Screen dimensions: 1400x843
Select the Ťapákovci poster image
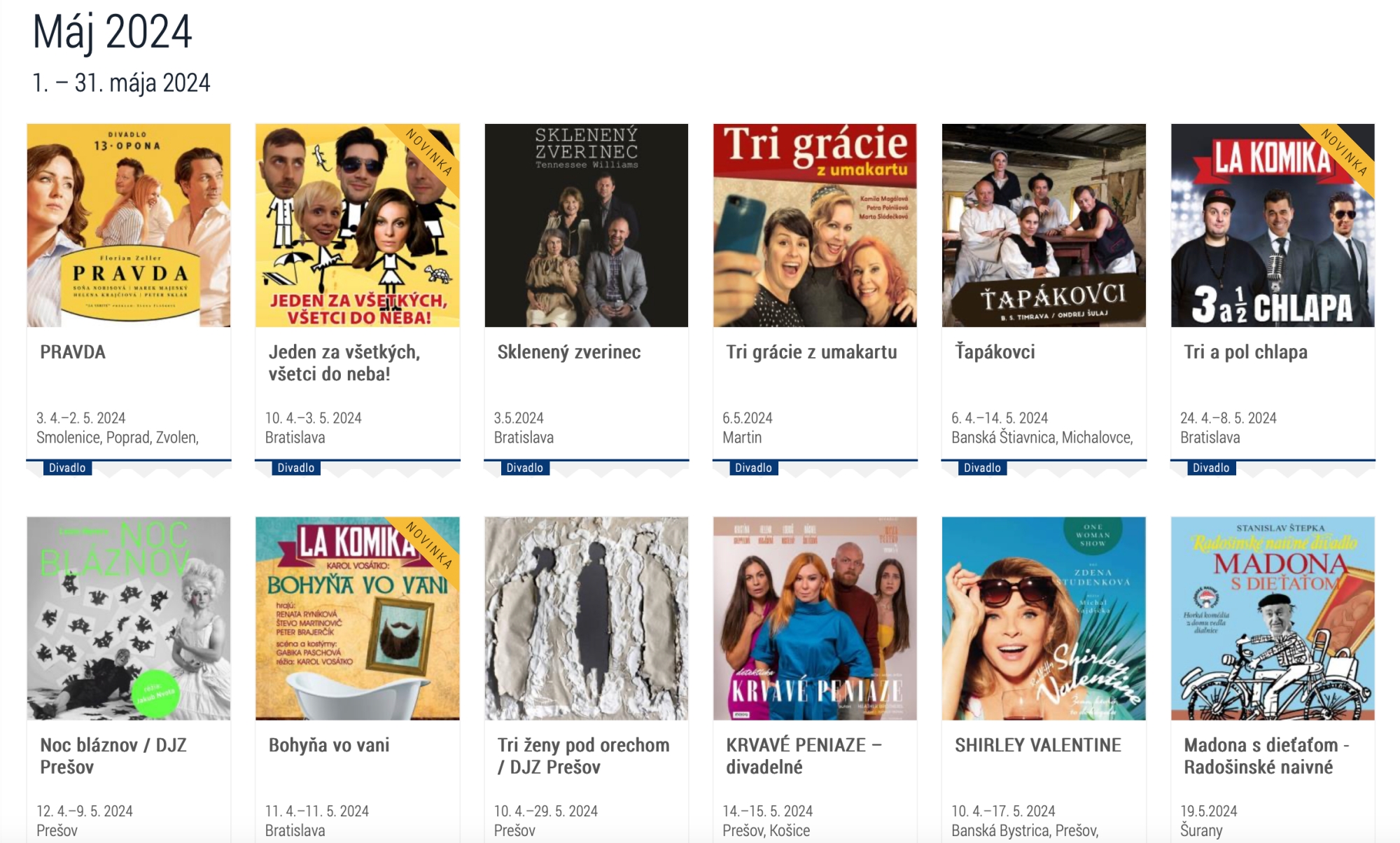pos(1044,225)
